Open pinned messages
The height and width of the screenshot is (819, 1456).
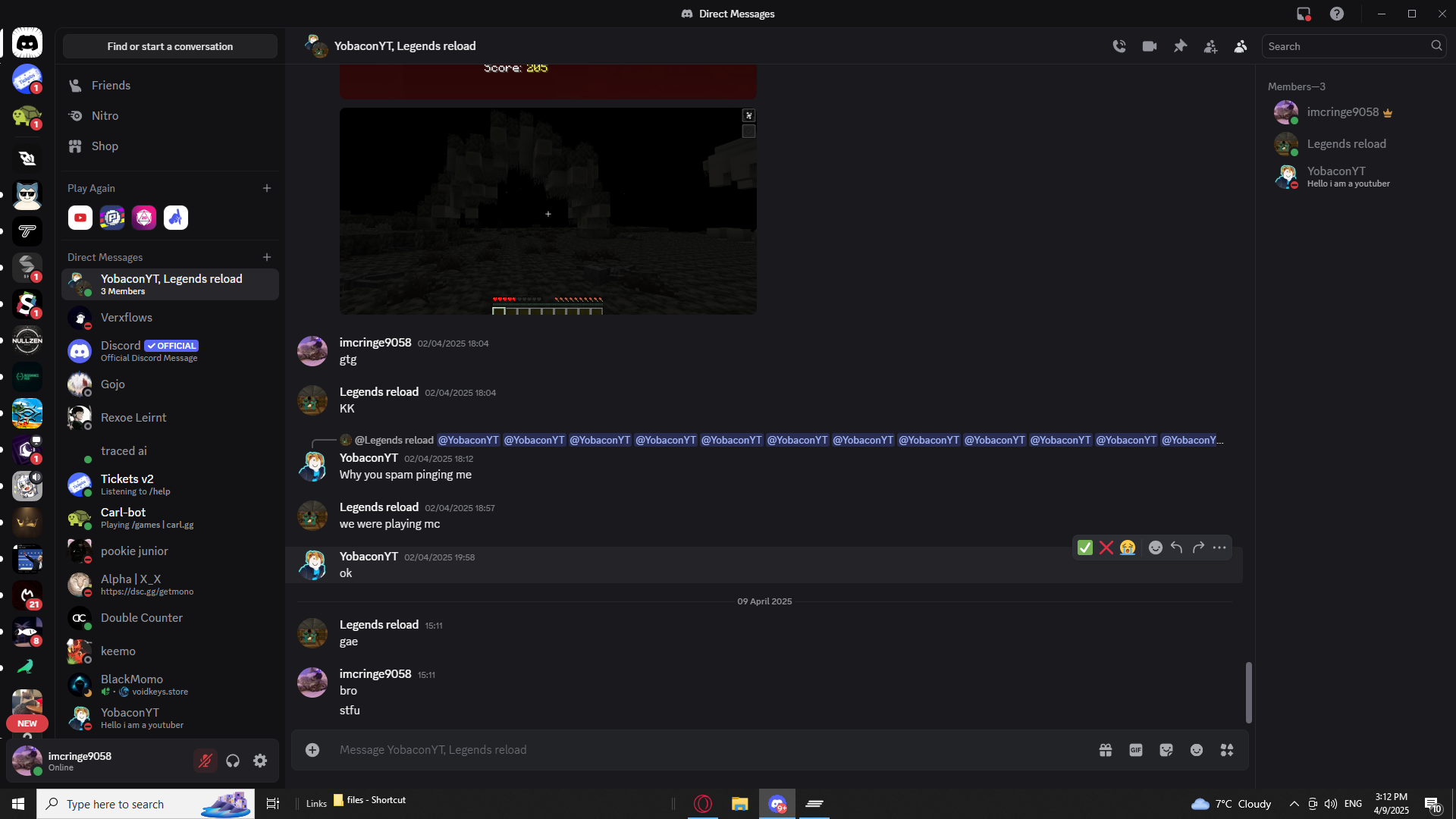coord(1180,46)
